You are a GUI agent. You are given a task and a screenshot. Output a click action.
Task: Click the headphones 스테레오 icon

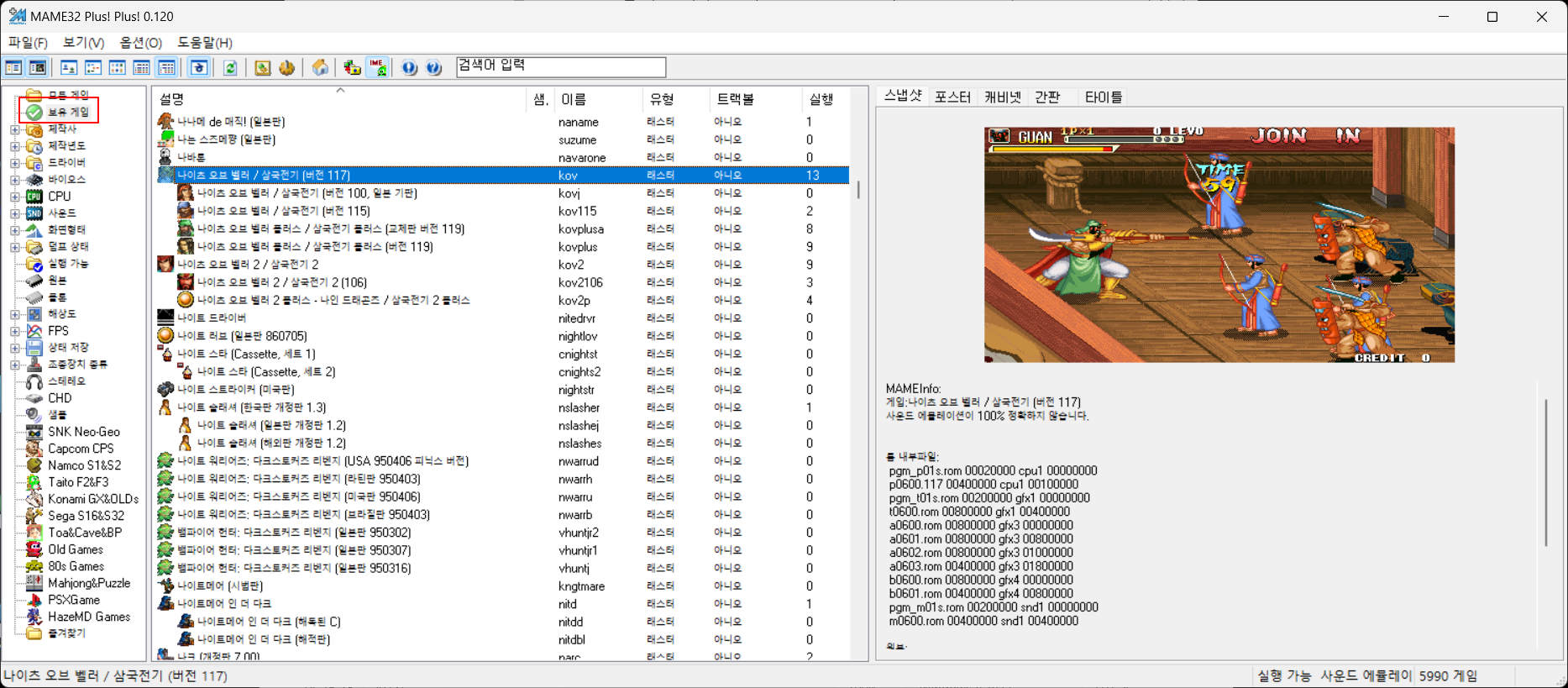[x=34, y=381]
